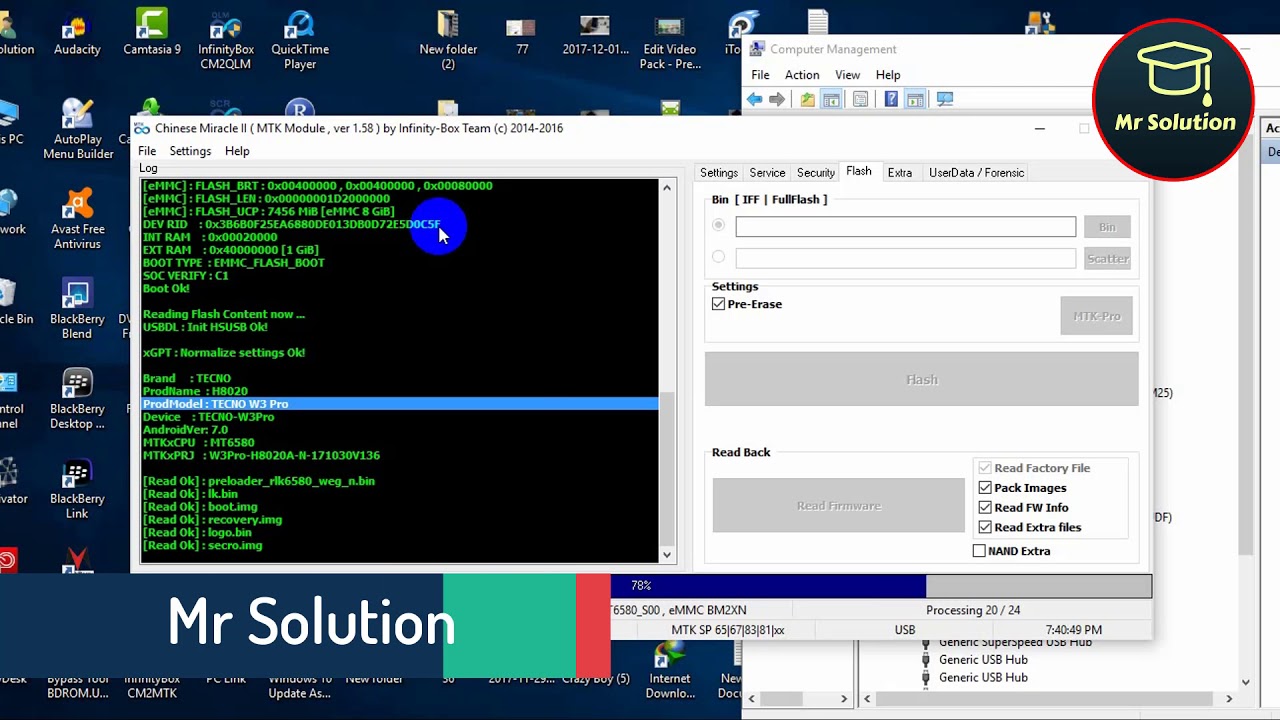Open the View menu in Computer Management
Viewport: 1280px width, 720px height.
848,75
